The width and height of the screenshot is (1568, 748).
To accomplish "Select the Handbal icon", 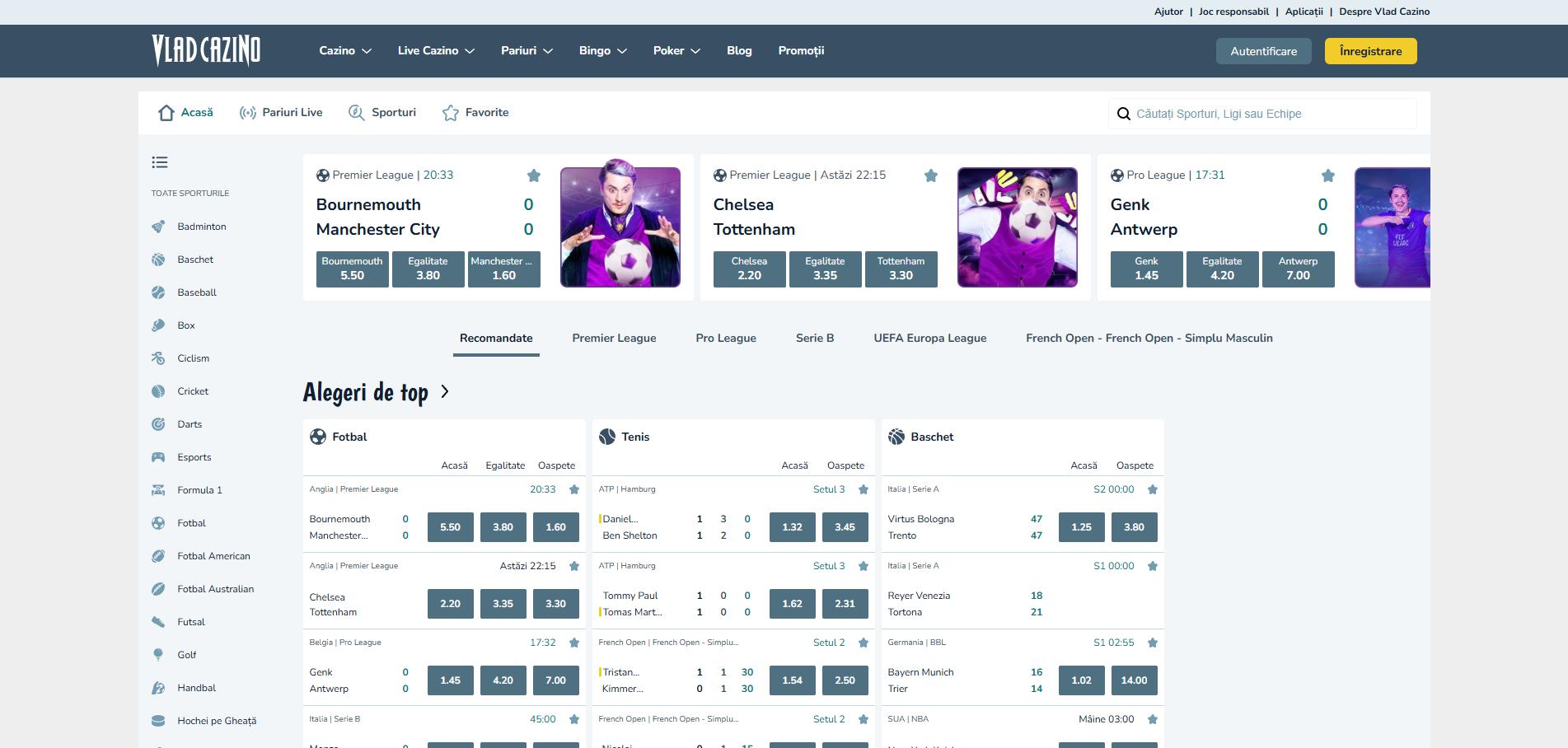I will click(158, 688).
